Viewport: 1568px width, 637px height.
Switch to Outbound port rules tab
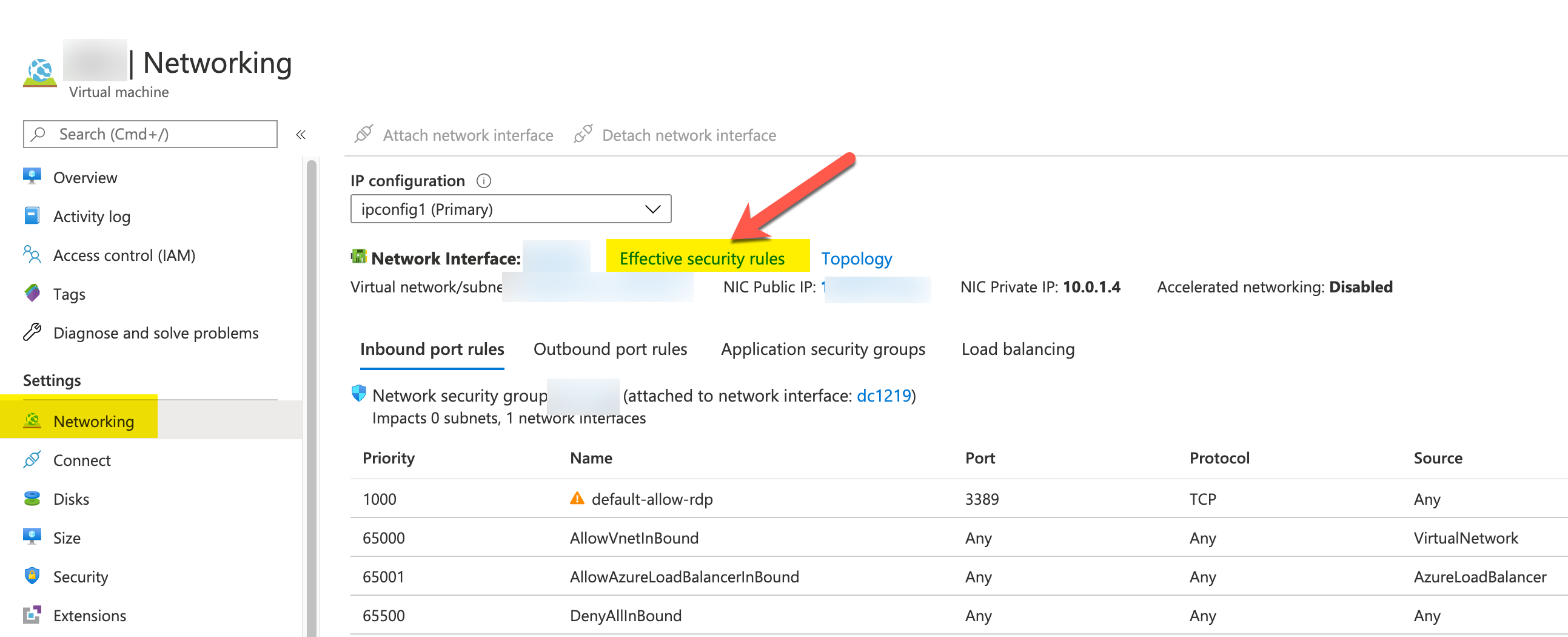click(x=610, y=349)
